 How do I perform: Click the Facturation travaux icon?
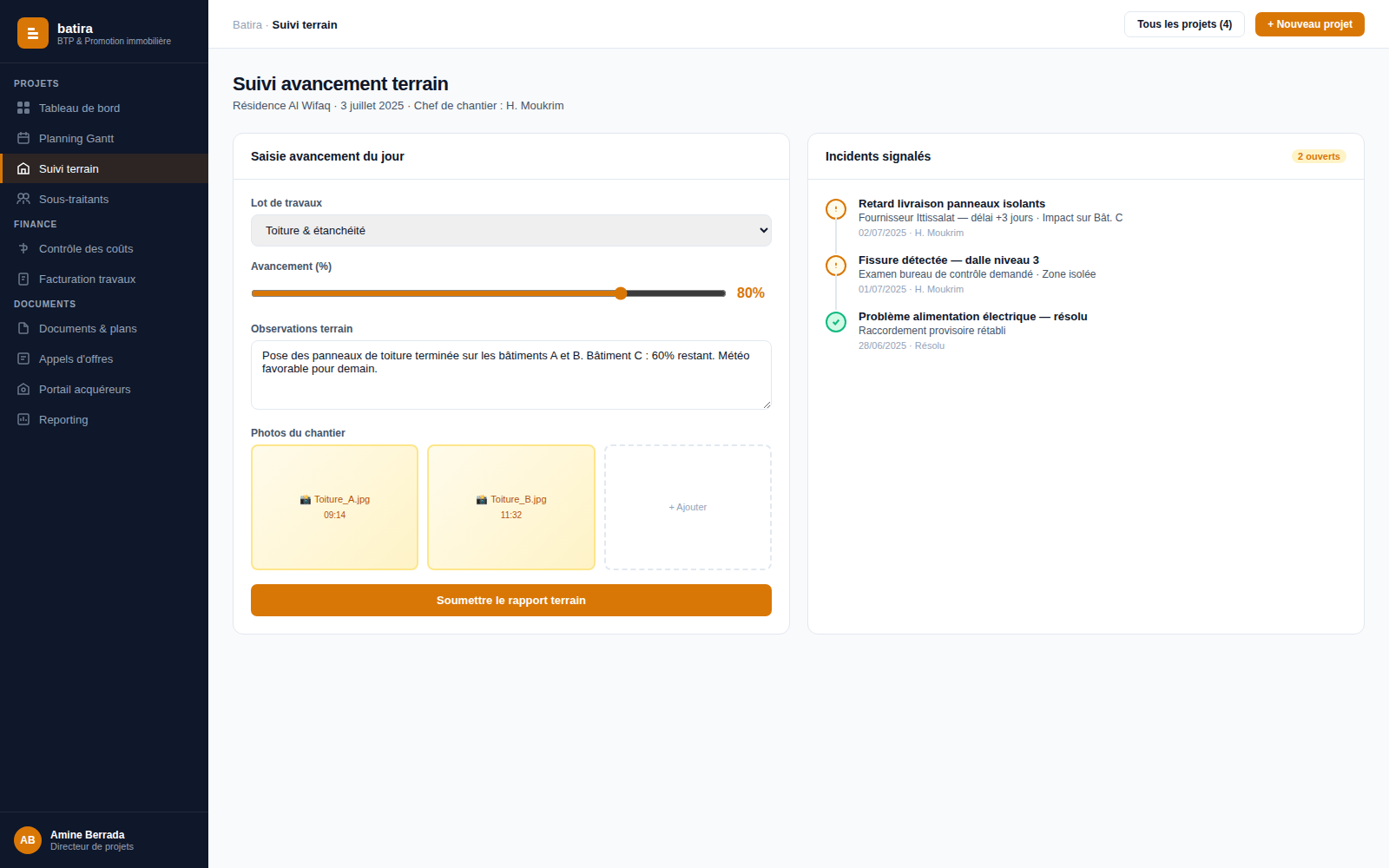[x=23, y=279]
